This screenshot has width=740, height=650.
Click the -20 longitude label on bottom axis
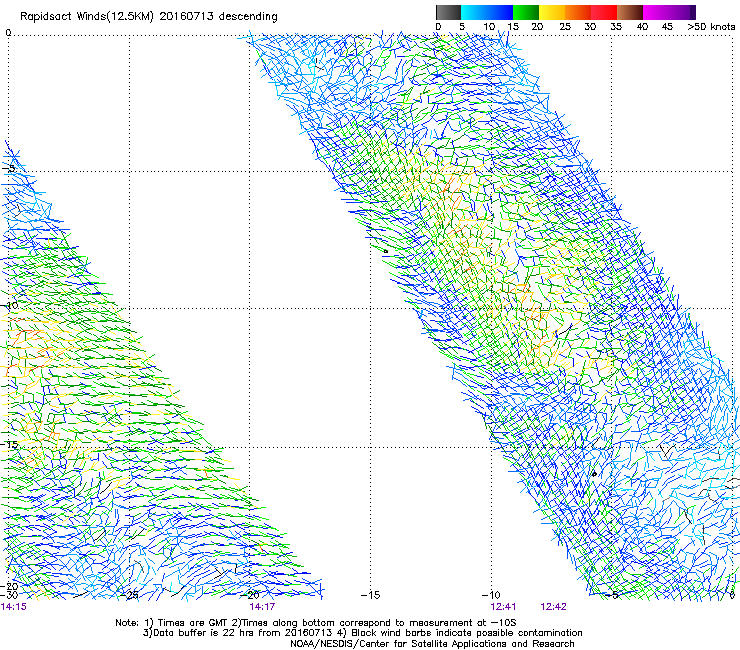250,595
